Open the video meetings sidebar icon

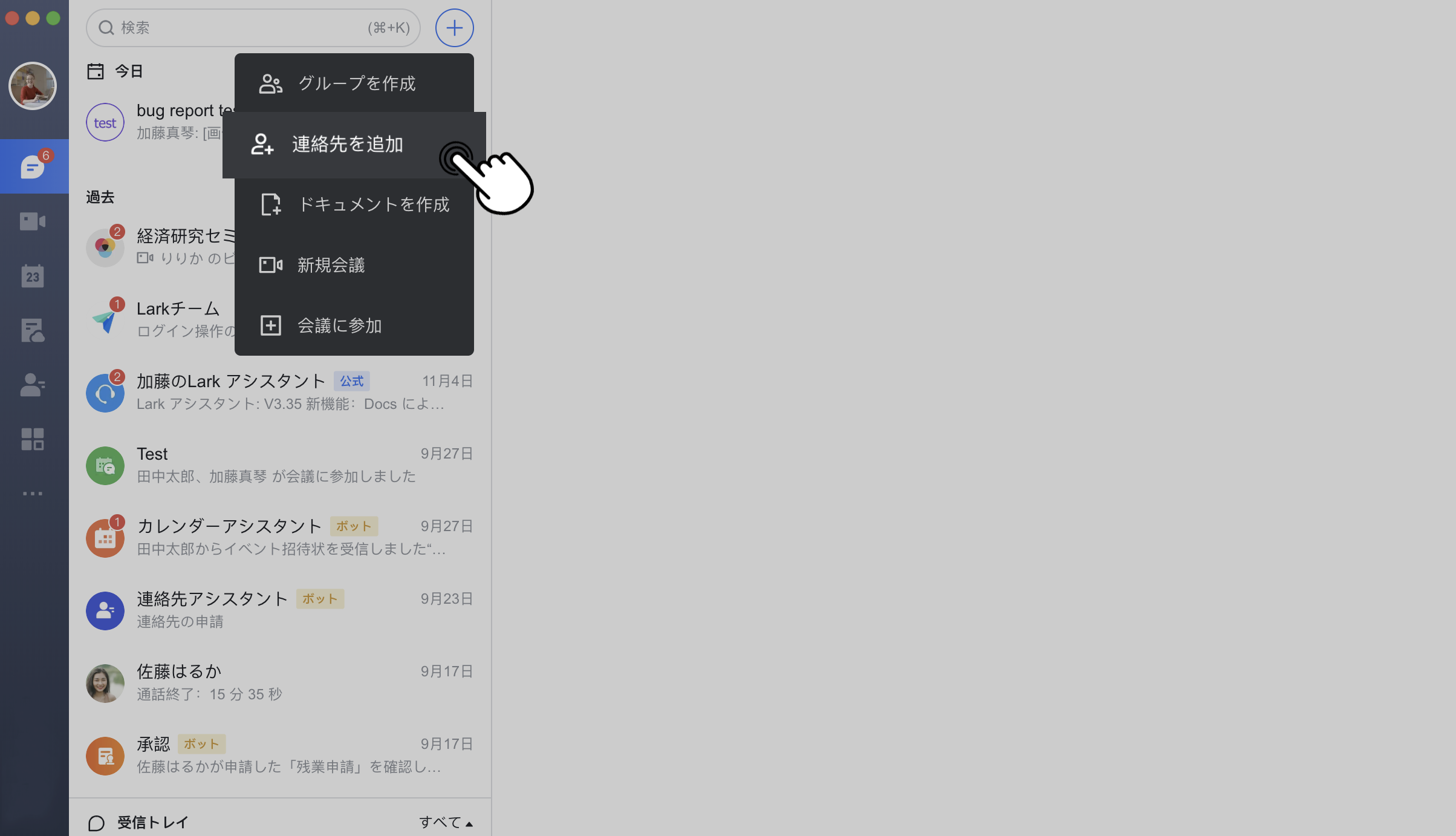point(33,221)
